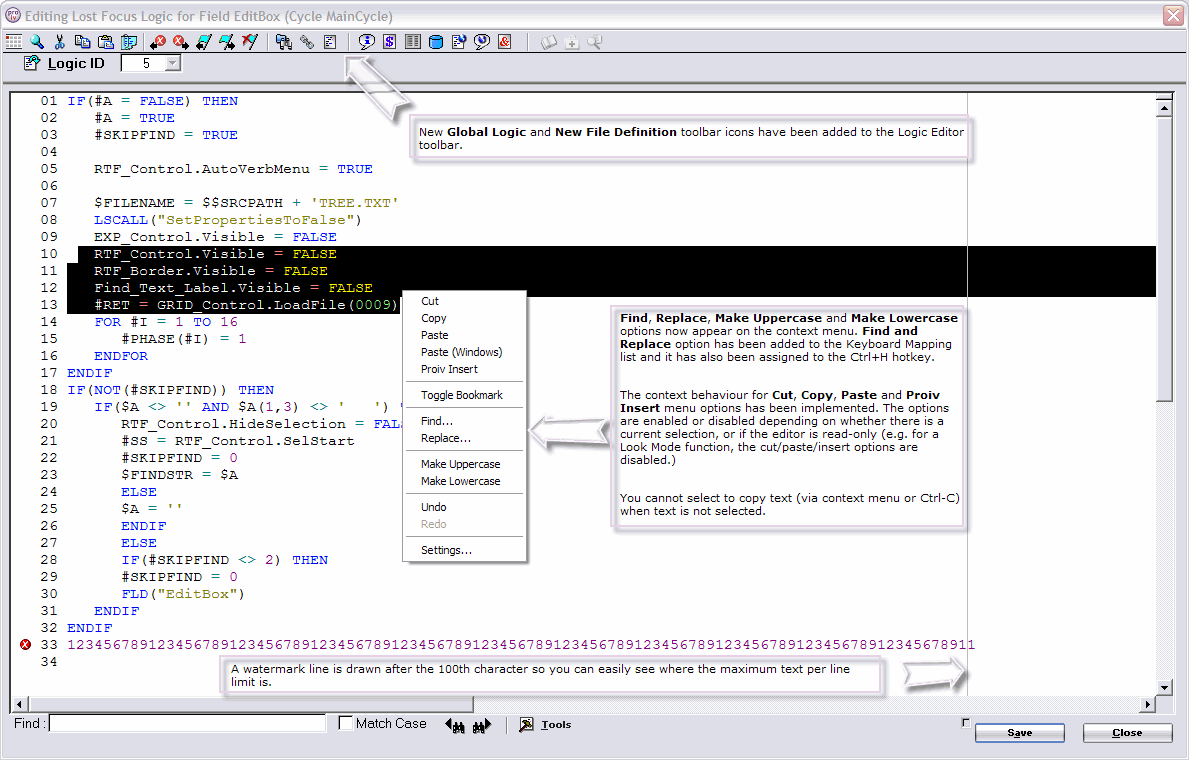Click ENDFOR on line 16
The image size is (1189, 760).
coord(121,356)
